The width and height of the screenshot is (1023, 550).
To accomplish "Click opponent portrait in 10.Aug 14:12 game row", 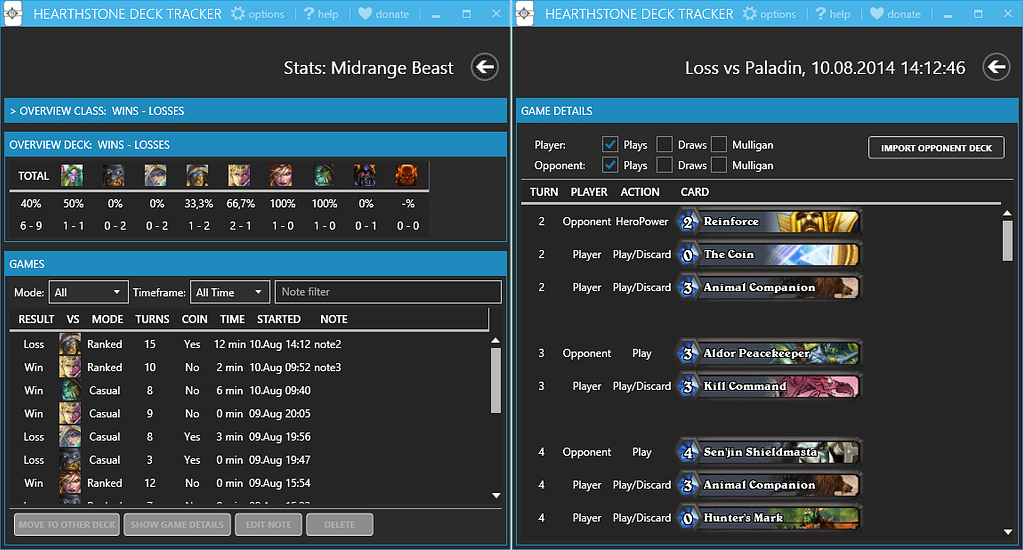I will click(70, 344).
